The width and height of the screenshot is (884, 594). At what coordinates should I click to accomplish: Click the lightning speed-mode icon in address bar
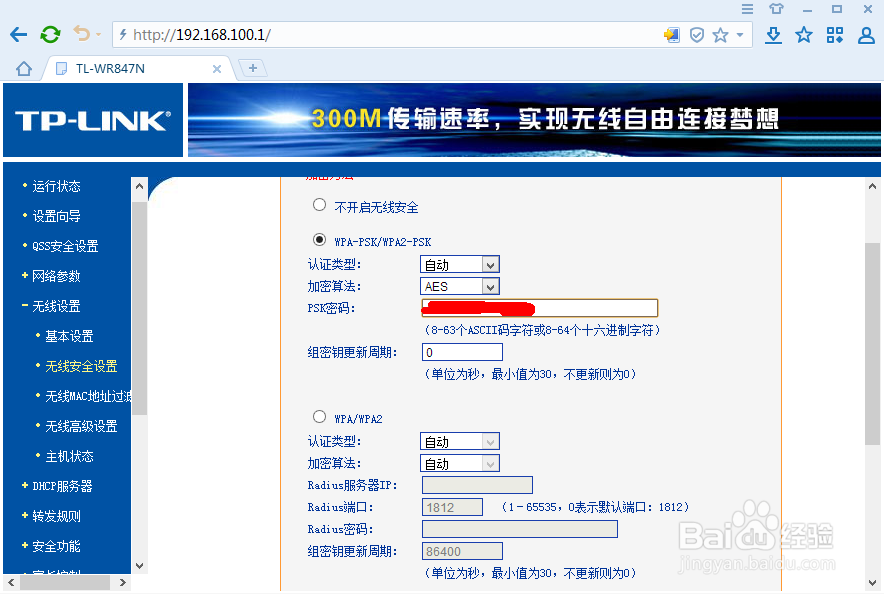123,35
